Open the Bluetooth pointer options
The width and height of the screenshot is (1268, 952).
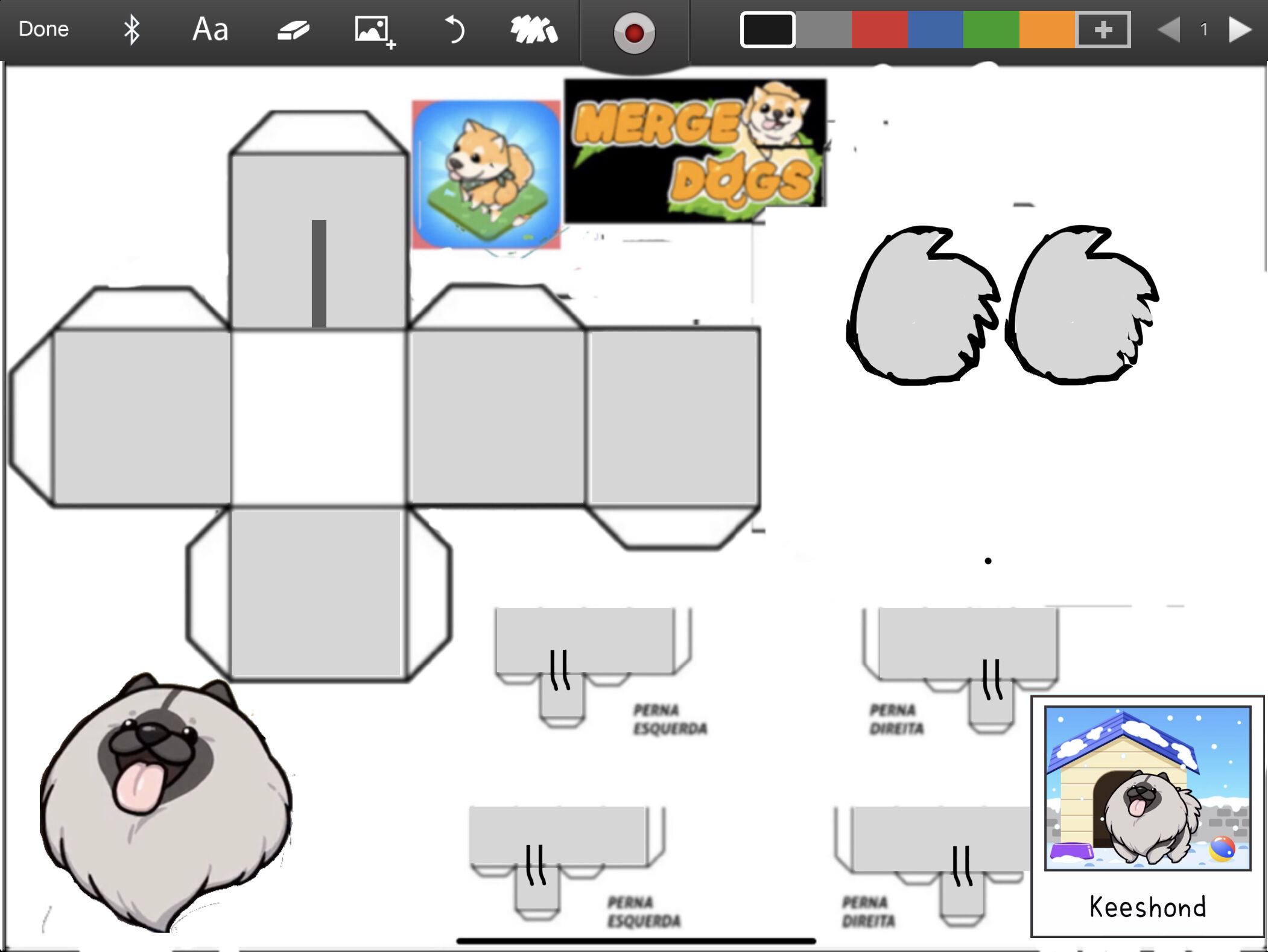(x=132, y=30)
